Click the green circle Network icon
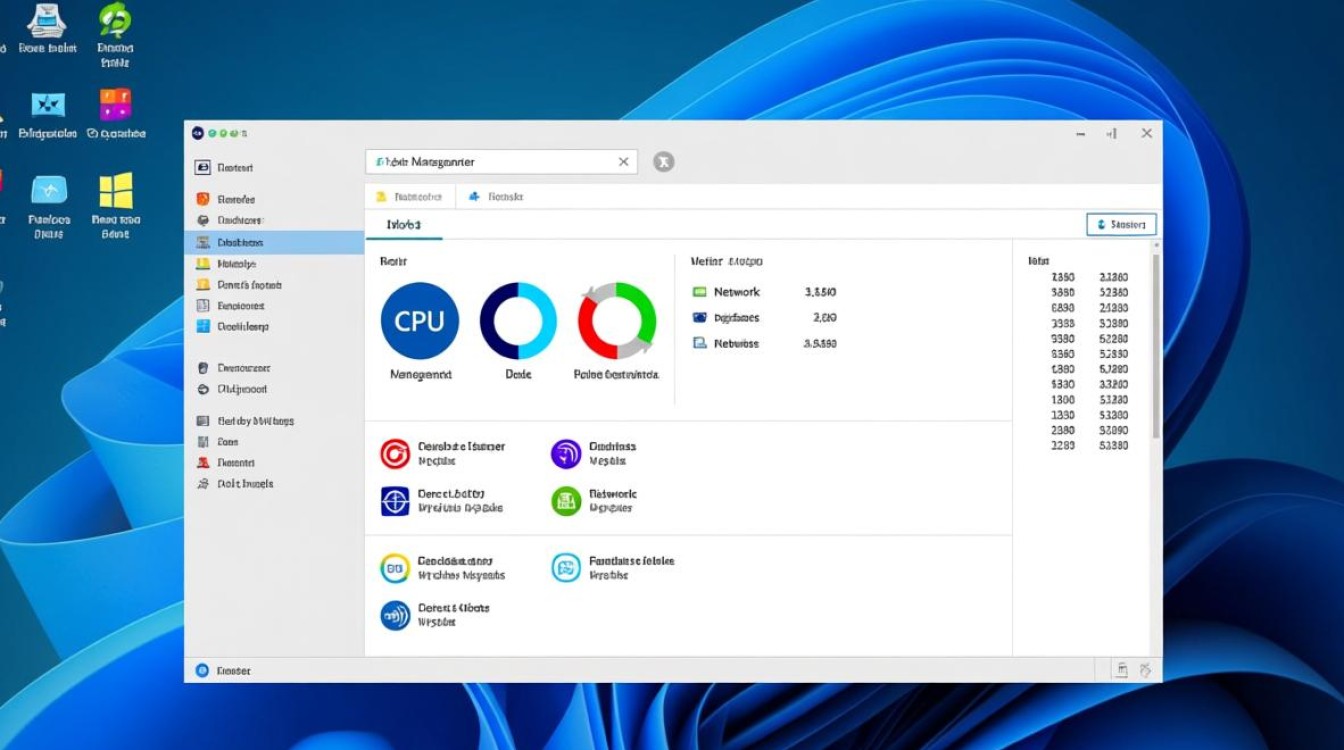 (x=566, y=501)
